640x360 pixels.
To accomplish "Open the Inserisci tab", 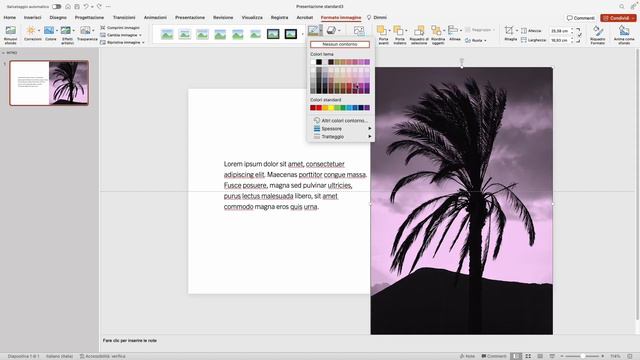I will click(x=33, y=18).
